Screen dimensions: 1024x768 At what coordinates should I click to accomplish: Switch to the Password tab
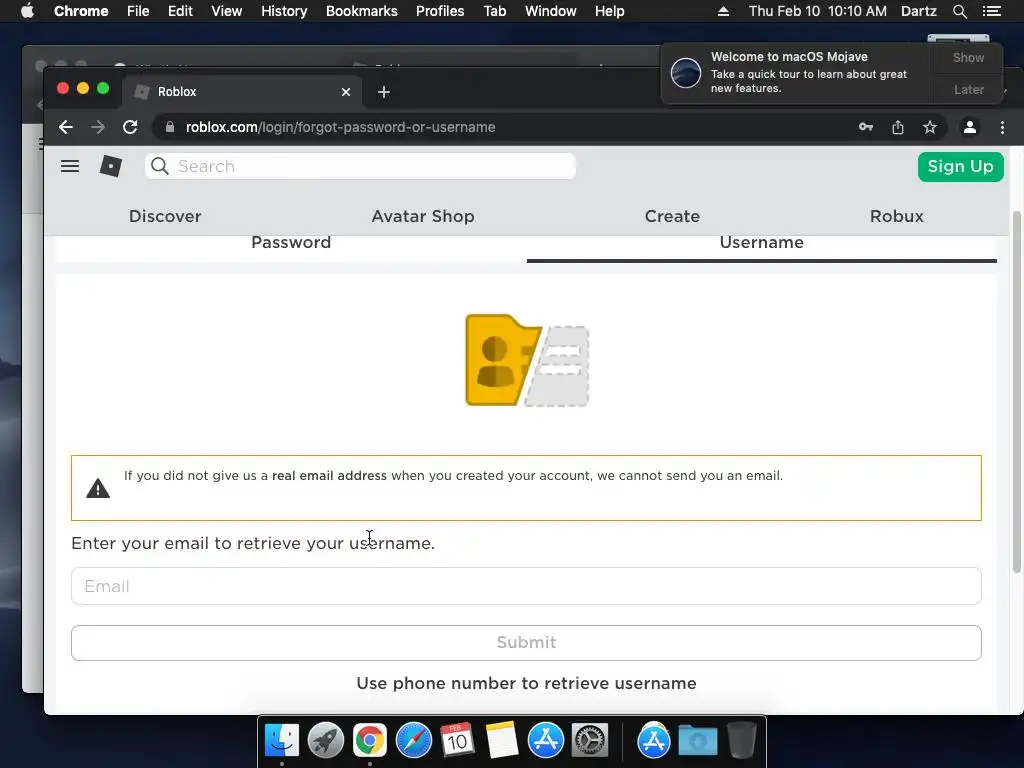click(x=291, y=243)
